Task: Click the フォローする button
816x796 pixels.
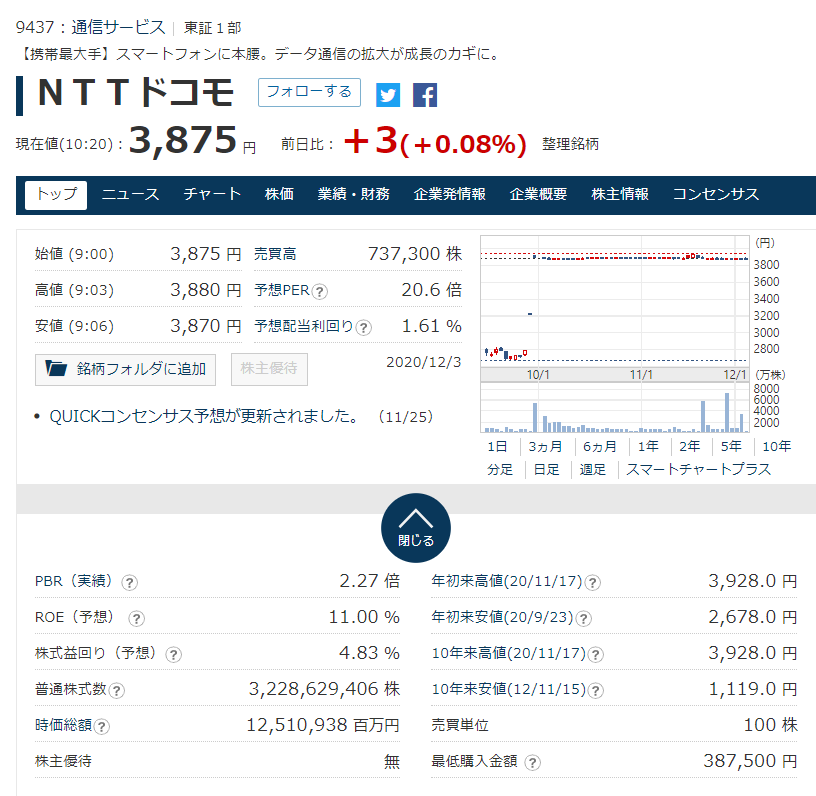Action: coord(309,92)
